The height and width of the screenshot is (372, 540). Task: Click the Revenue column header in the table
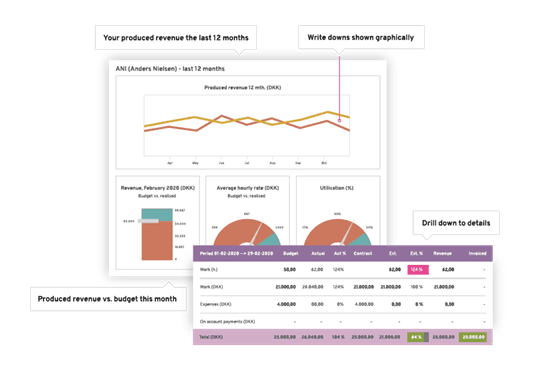(442, 254)
